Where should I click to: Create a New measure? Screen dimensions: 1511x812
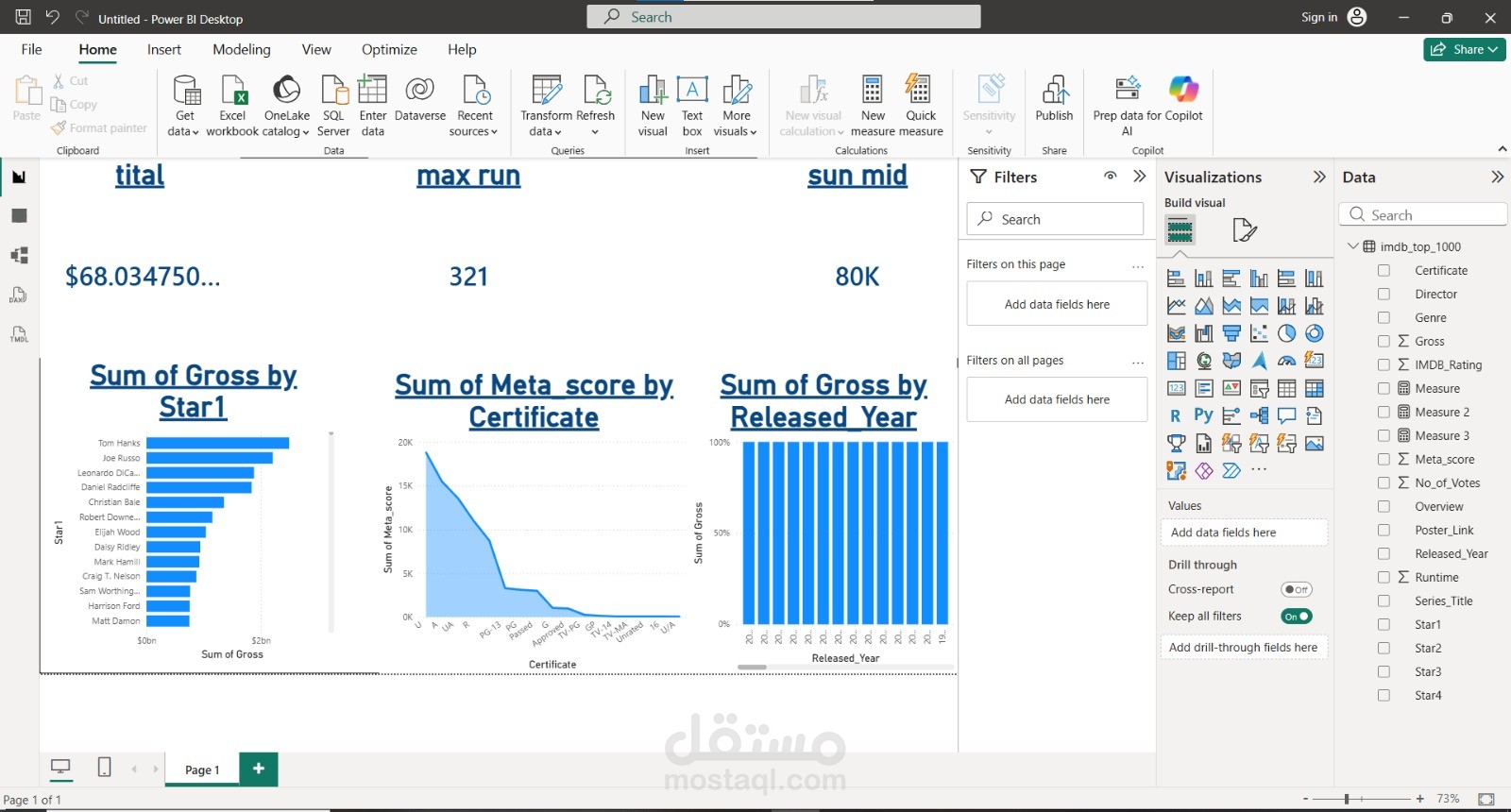click(873, 106)
